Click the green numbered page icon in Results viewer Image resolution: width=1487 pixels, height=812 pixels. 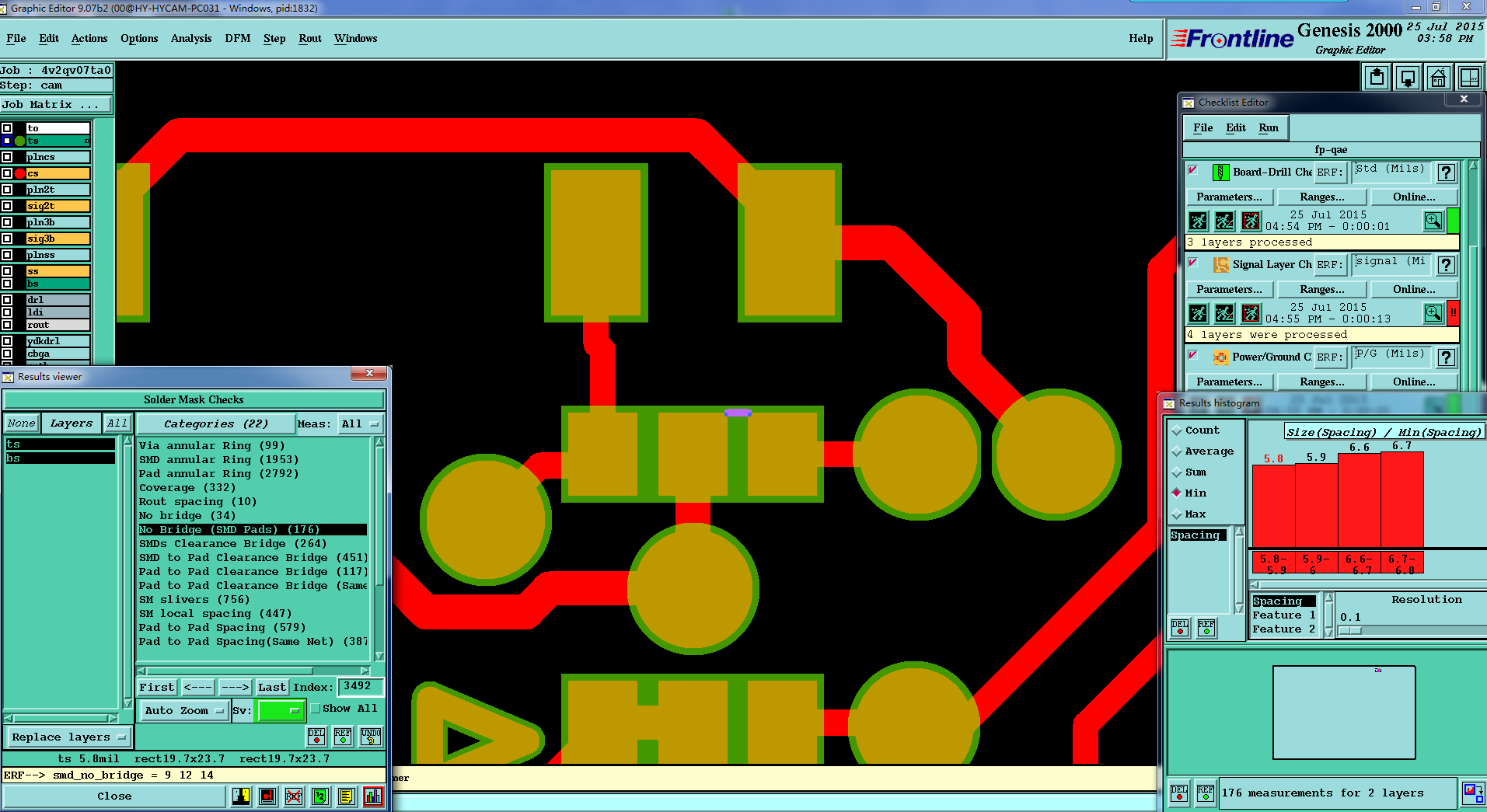point(320,796)
